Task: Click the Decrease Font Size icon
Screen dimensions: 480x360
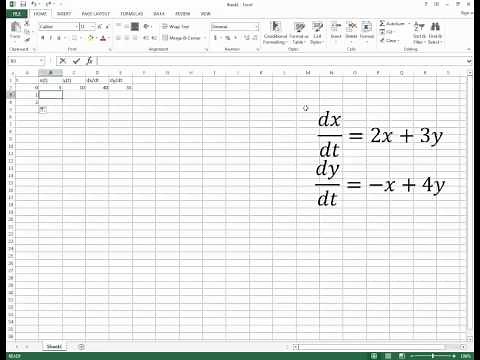Action: point(107,27)
